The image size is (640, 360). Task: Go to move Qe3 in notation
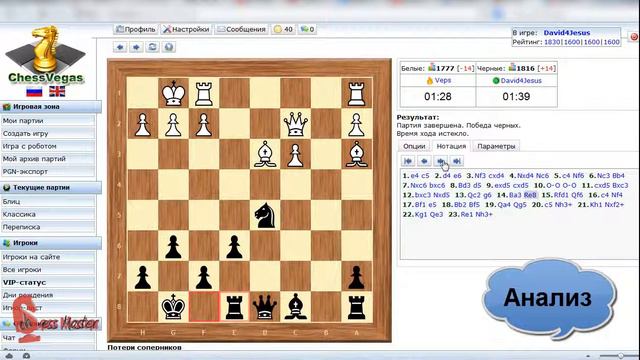[436, 214]
